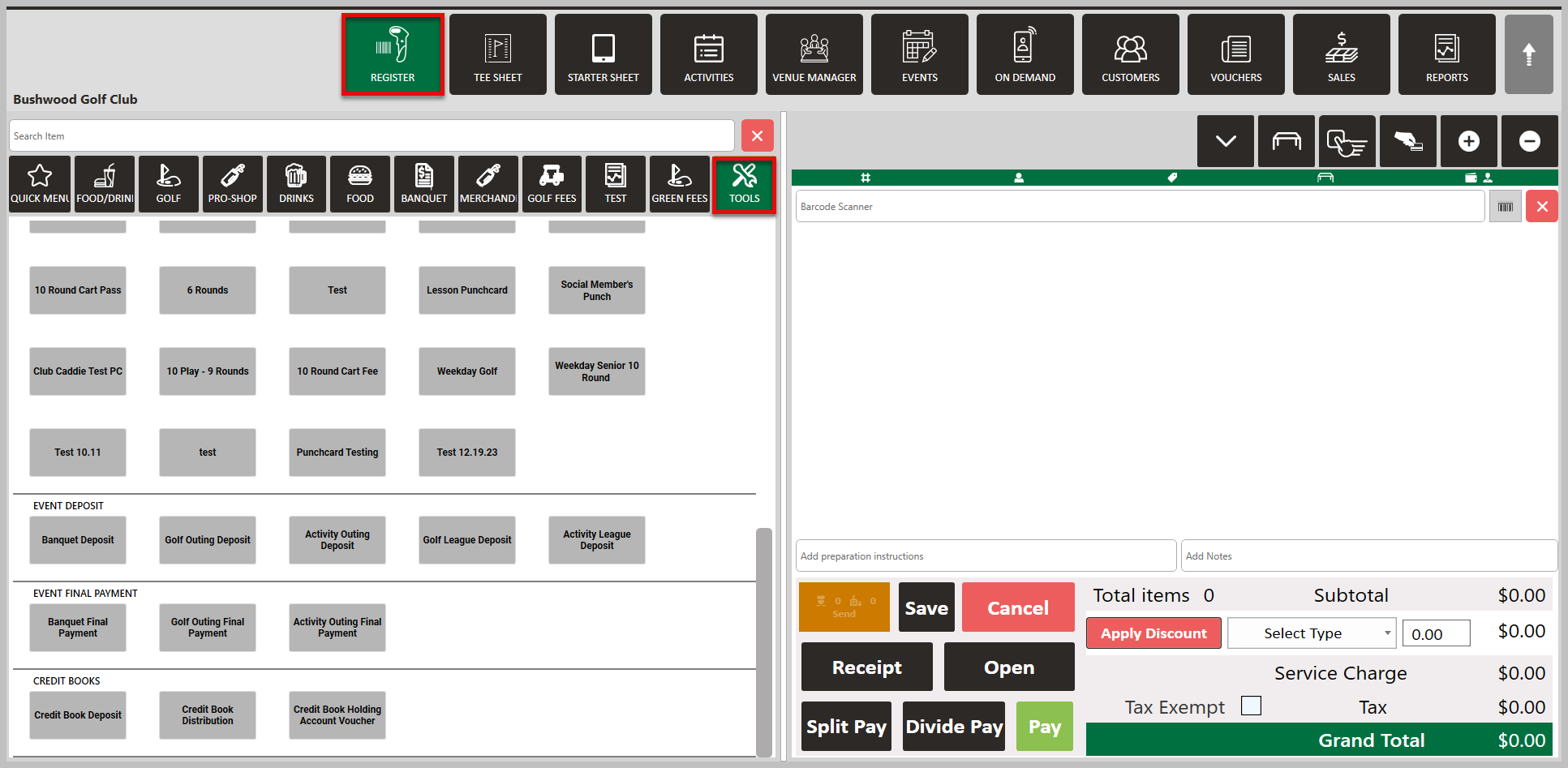Select the Green Fees category
The height and width of the screenshot is (768, 1568).
[x=680, y=184]
